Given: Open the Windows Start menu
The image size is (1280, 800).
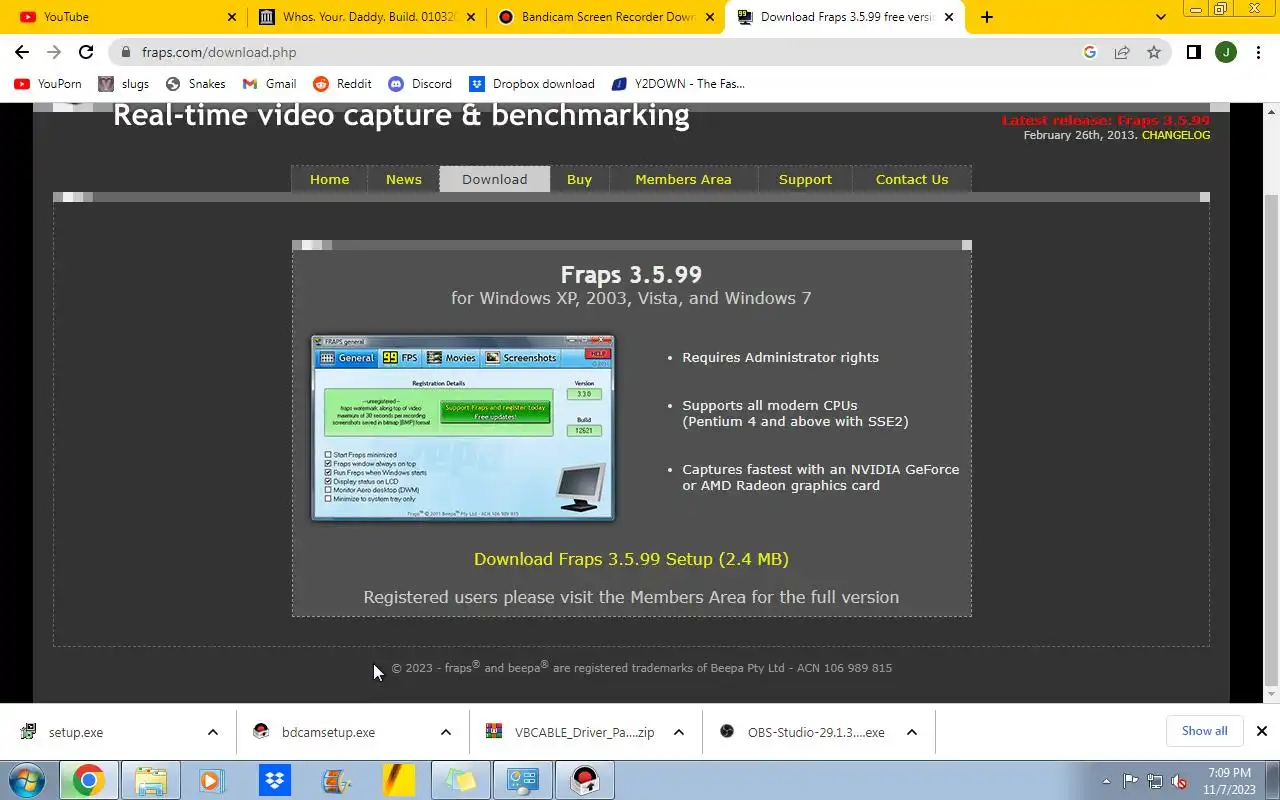Looking at the screenshot, I should 28,780.
